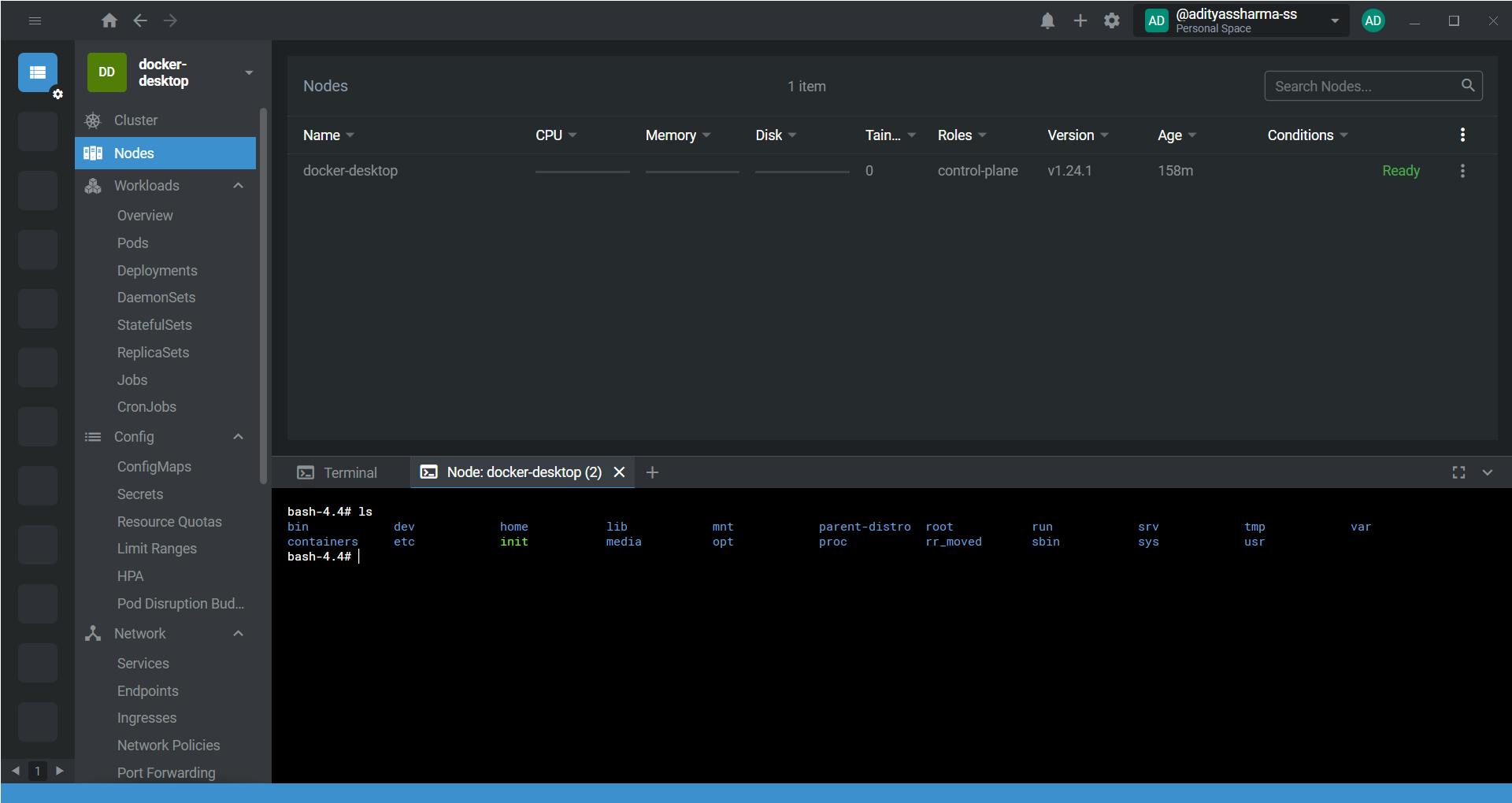Open HPA in the sidebar
The image size is (1512, 803).
tap(130, 576)
